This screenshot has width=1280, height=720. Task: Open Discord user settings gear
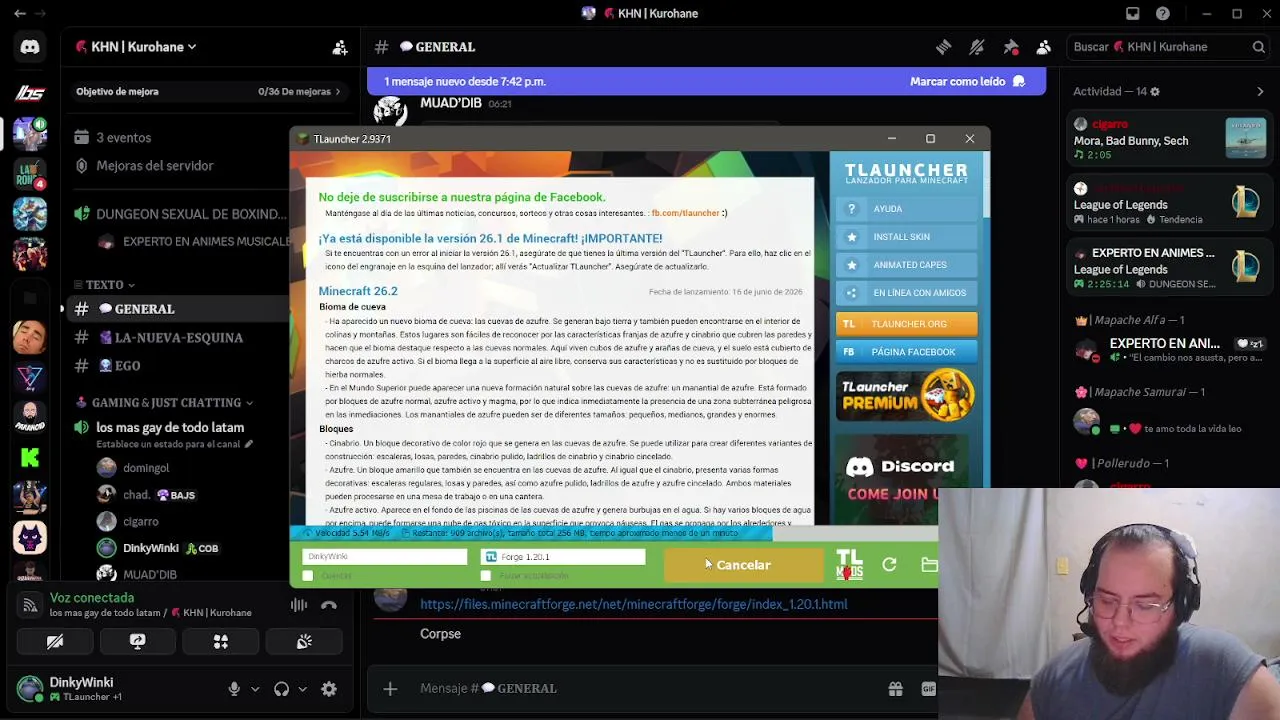(329, 689)
